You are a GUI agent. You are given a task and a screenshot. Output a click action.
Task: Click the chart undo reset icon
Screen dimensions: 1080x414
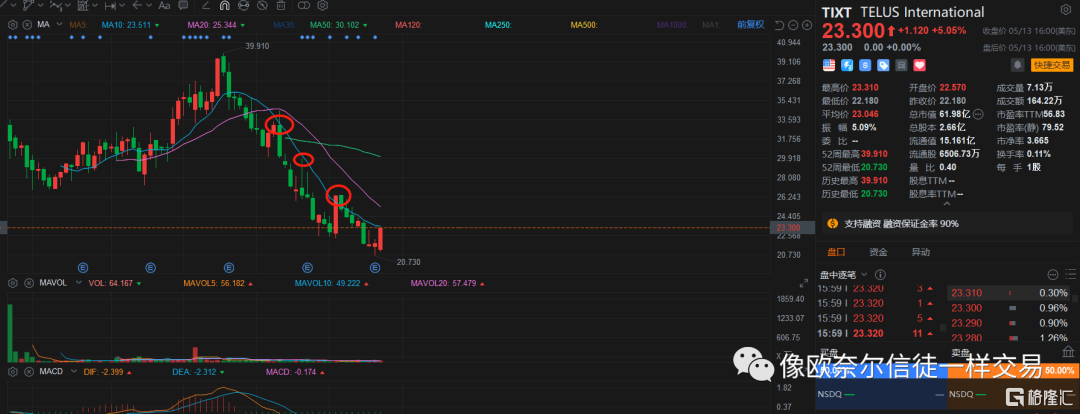click(779, 25)
